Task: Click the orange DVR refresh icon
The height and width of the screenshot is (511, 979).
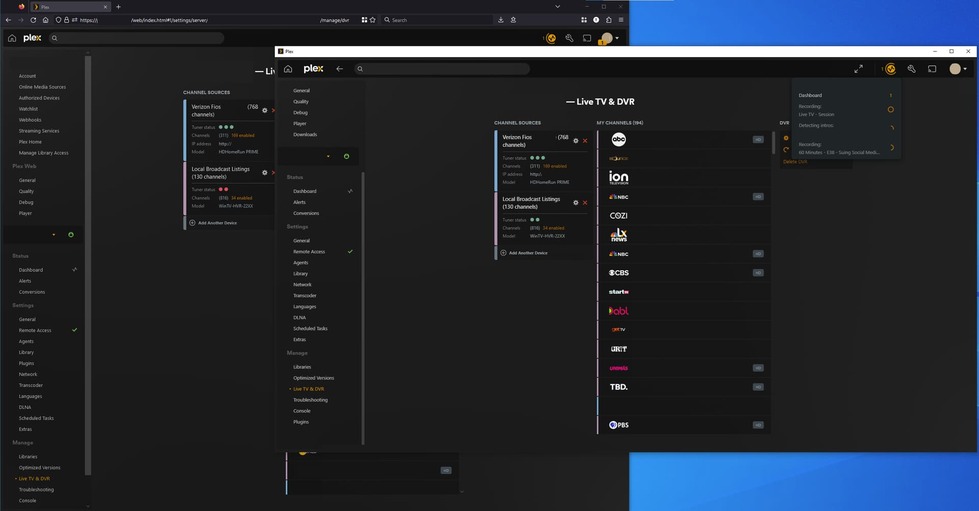Action: pos(786,149)
